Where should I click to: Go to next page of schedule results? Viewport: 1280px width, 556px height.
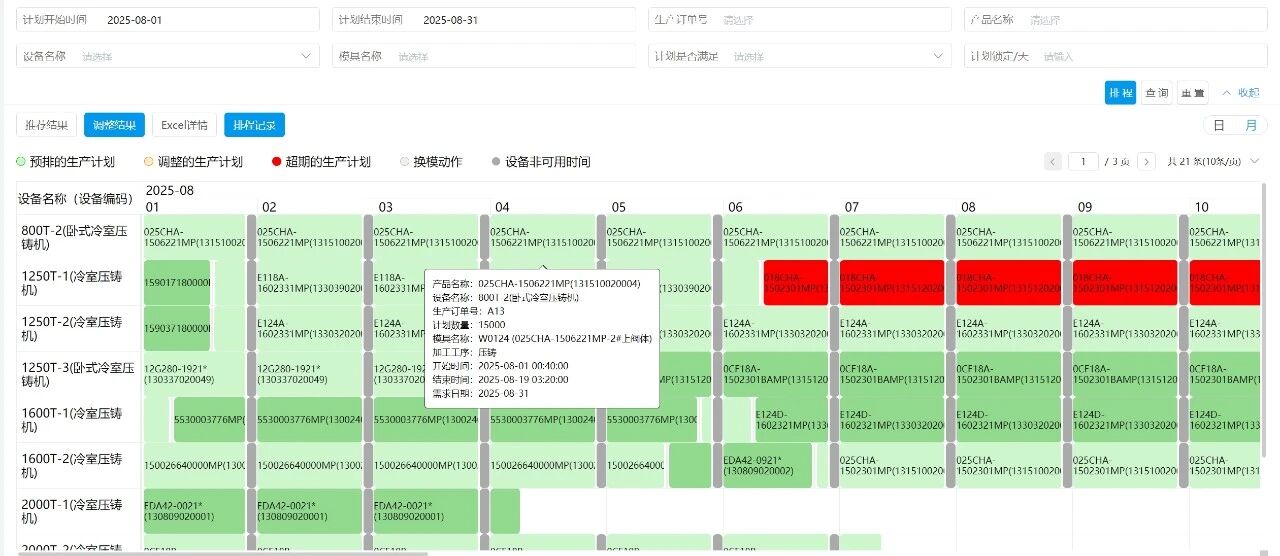tap(1146, 161)
